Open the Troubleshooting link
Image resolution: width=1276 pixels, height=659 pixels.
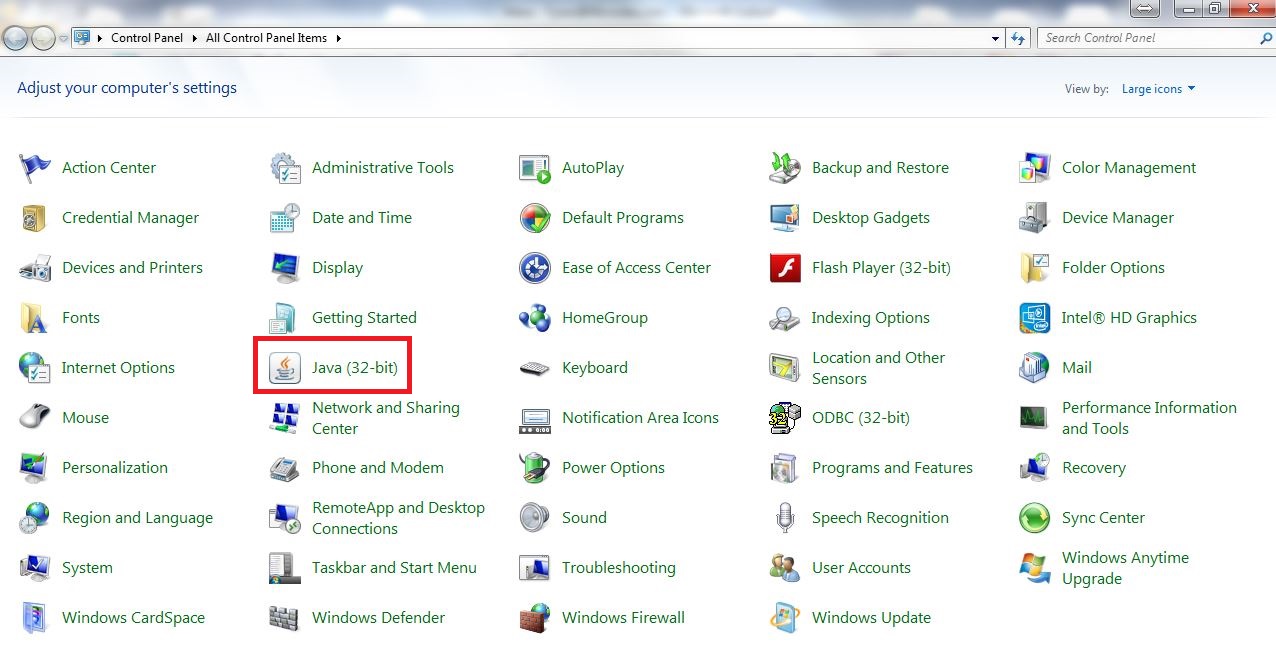coord(619,568)
